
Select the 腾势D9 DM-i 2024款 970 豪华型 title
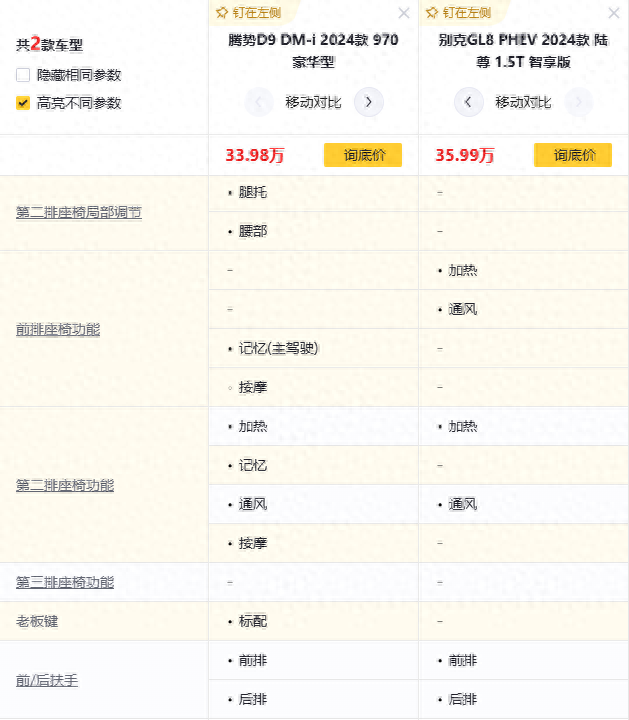click(313, 51)
